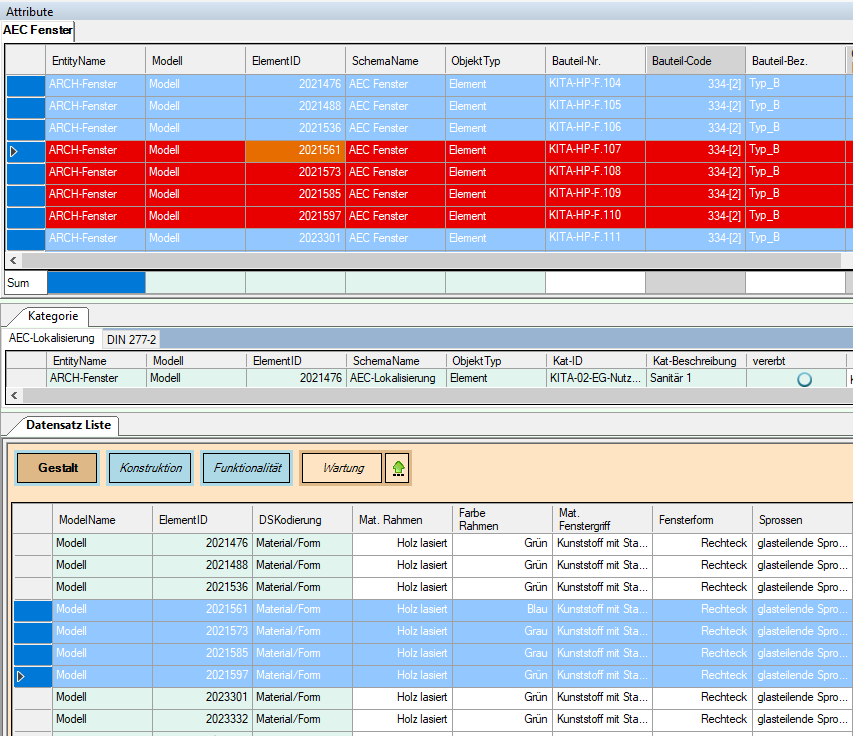Click the KITA-02-EG-Nutz... Kat-ID cell
This screenshot has height=736, width=853.
coord(596,378)
